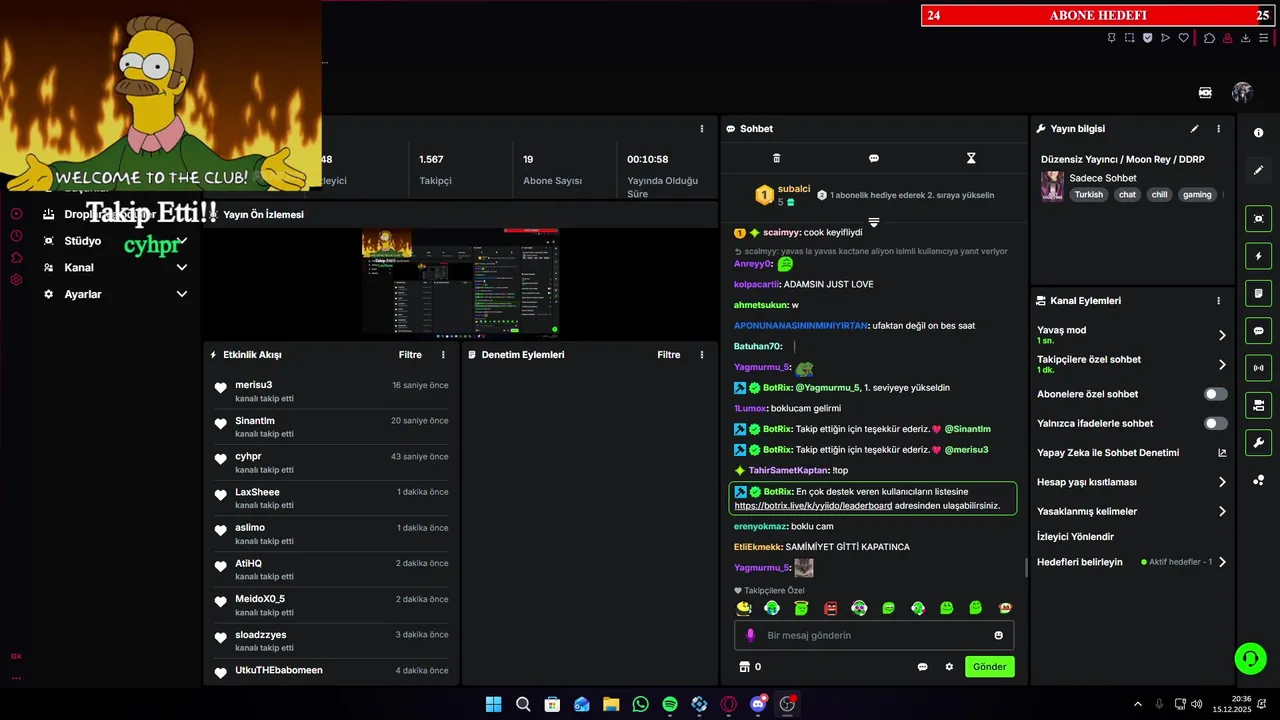Open Yayın bilgisi three-dot menu
This screenshot has width=1280, height=720.
pos(1218,129)
